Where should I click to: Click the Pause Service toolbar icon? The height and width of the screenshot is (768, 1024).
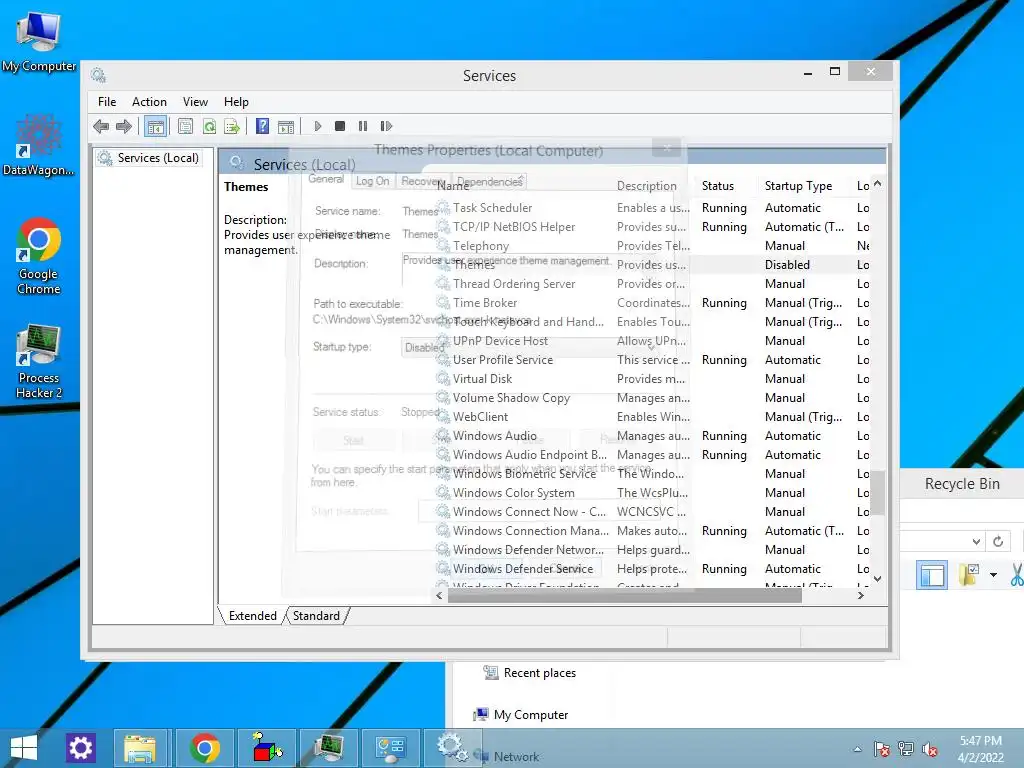362,126
